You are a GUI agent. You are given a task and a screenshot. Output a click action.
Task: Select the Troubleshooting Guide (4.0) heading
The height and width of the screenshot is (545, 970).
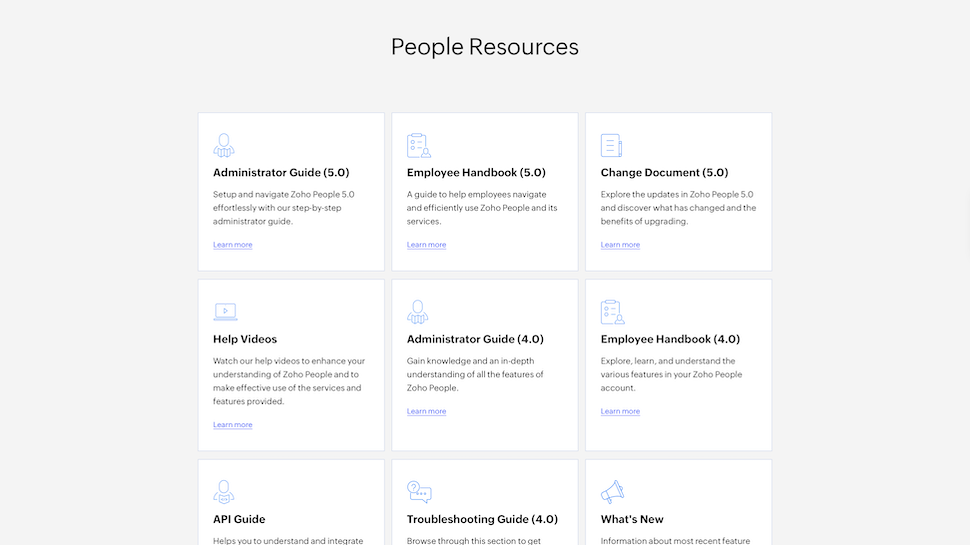(x=482, y=519)
